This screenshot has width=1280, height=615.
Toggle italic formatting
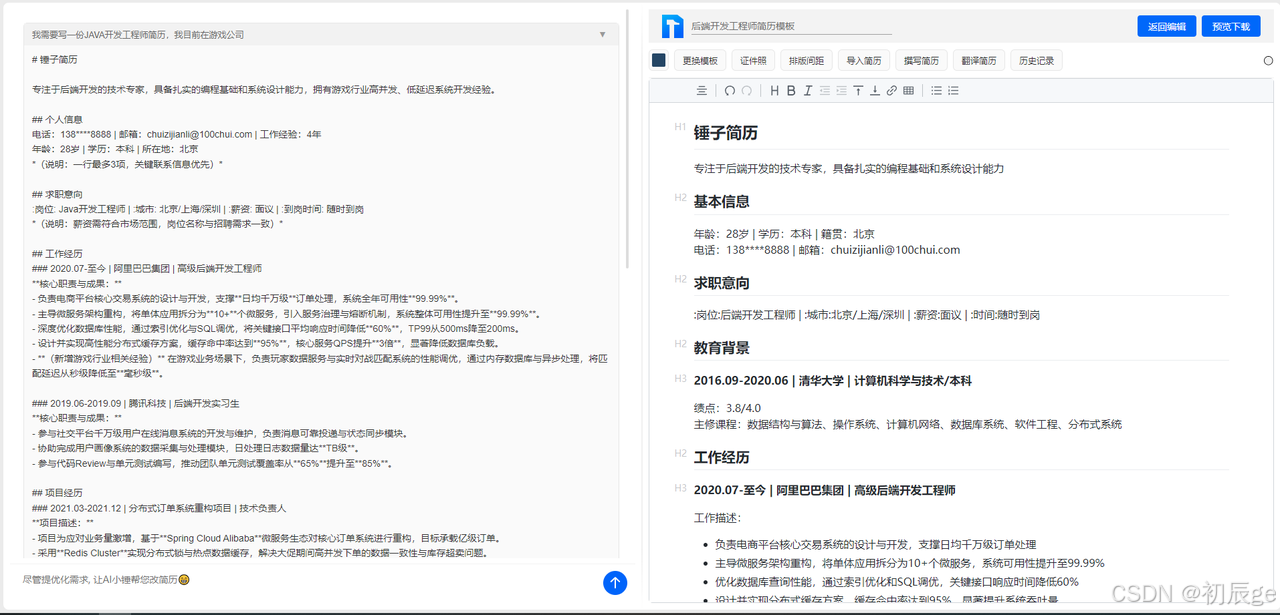coord(808,90)
